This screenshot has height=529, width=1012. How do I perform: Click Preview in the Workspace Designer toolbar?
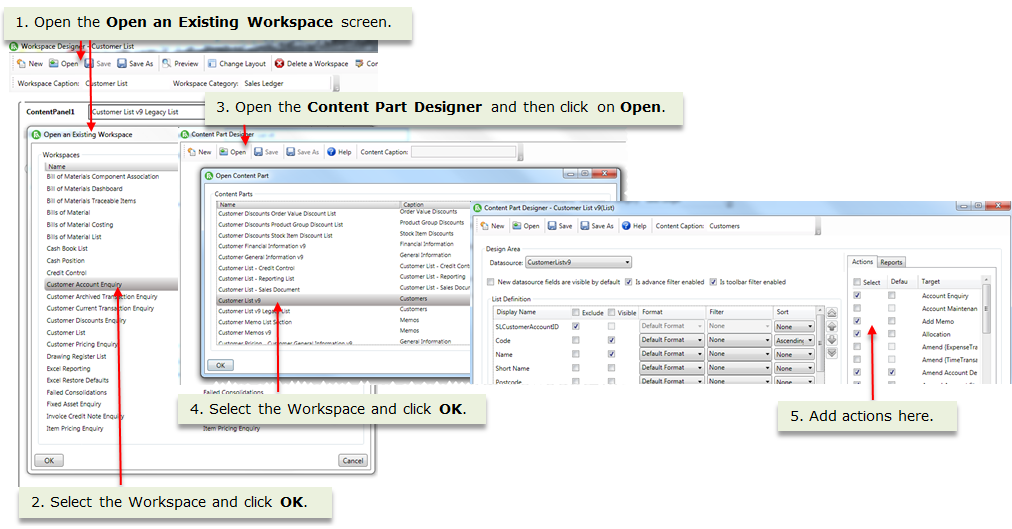pos(180,64)
